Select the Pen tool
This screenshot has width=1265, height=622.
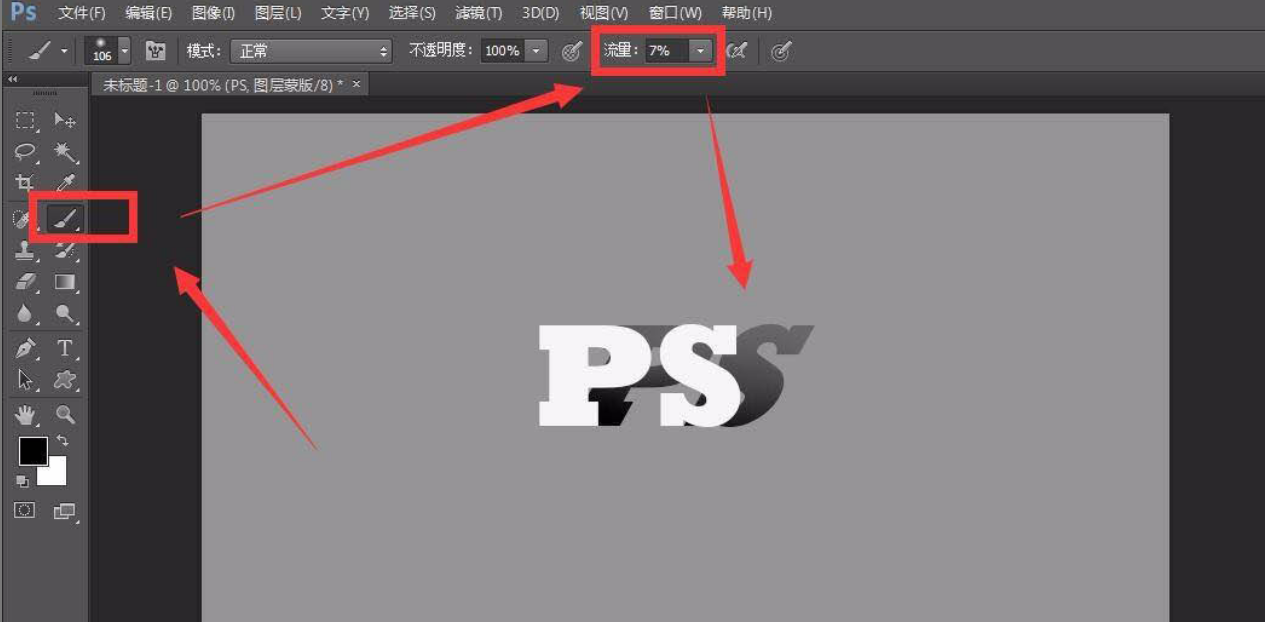click(25, 349)
